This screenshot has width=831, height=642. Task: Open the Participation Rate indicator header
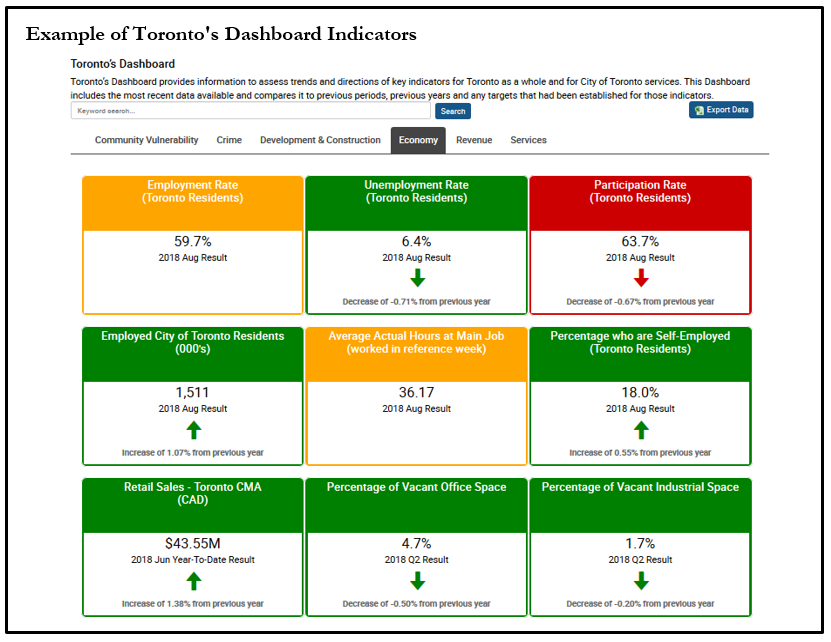click(x=640, y=204)
